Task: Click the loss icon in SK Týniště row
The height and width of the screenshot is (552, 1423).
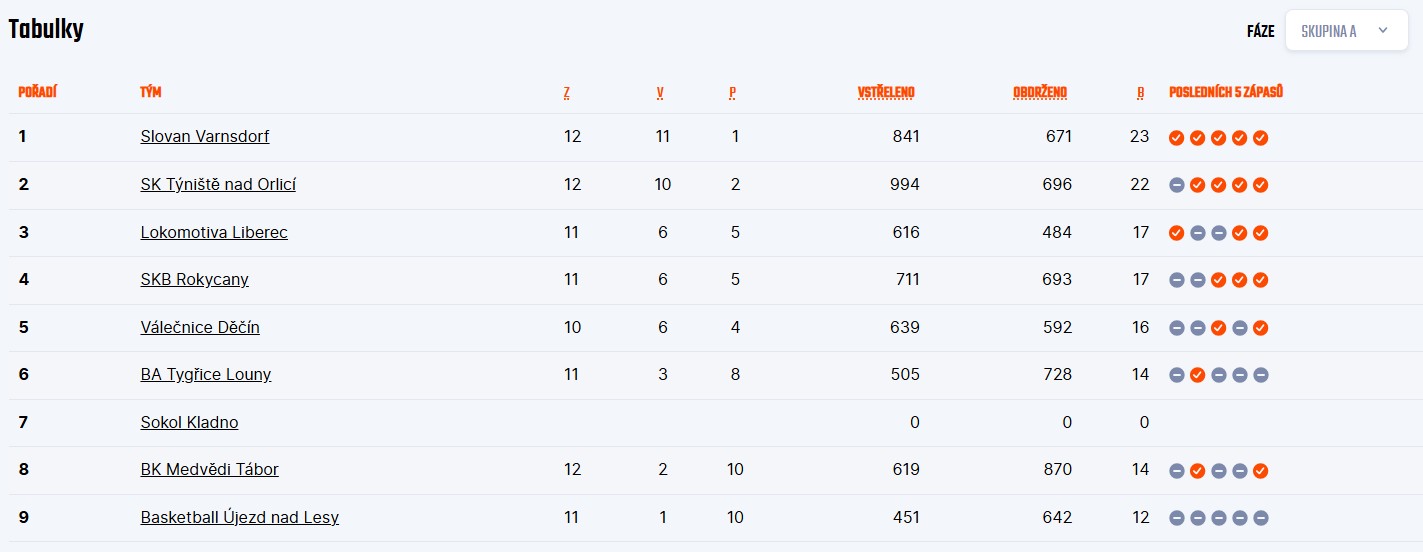Action: (x=1177, y=185)
